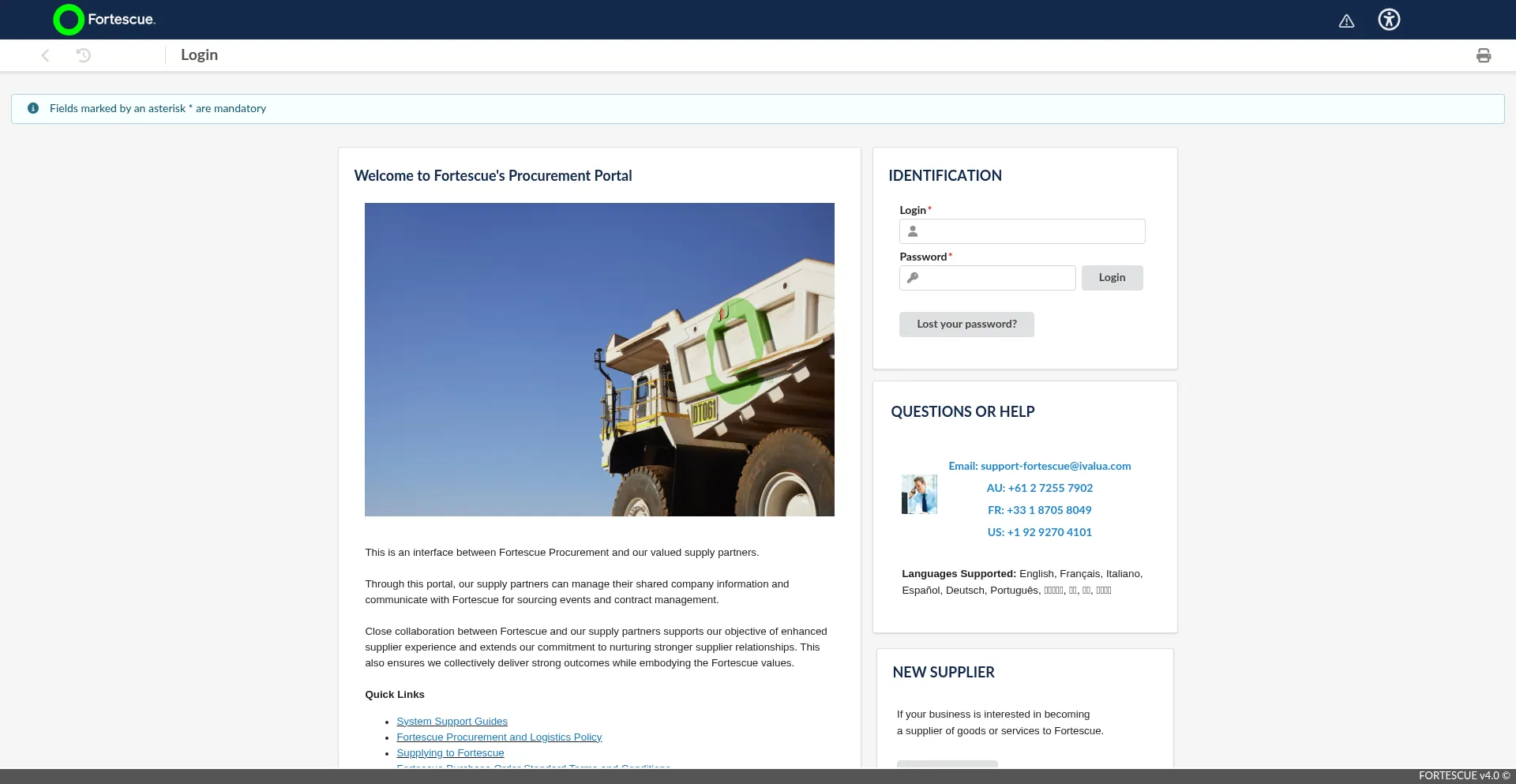Focus the Login username field
Image resolution: width=1516 pixels, height=784 pixels.
[x=1030, y=231]
